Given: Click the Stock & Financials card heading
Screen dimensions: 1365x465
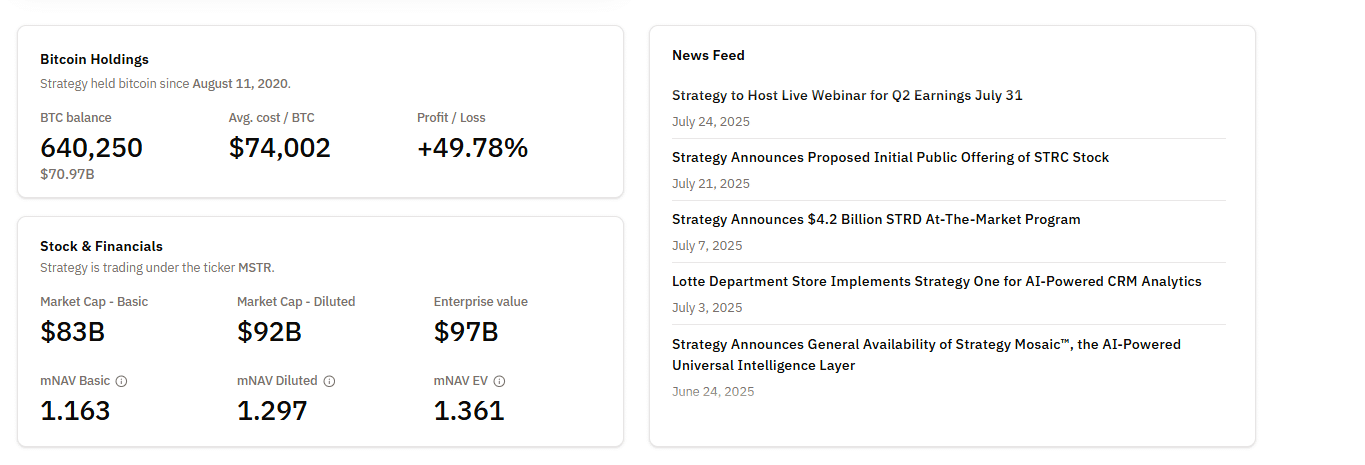Looking at the screenshot, I should coord(101,246).
